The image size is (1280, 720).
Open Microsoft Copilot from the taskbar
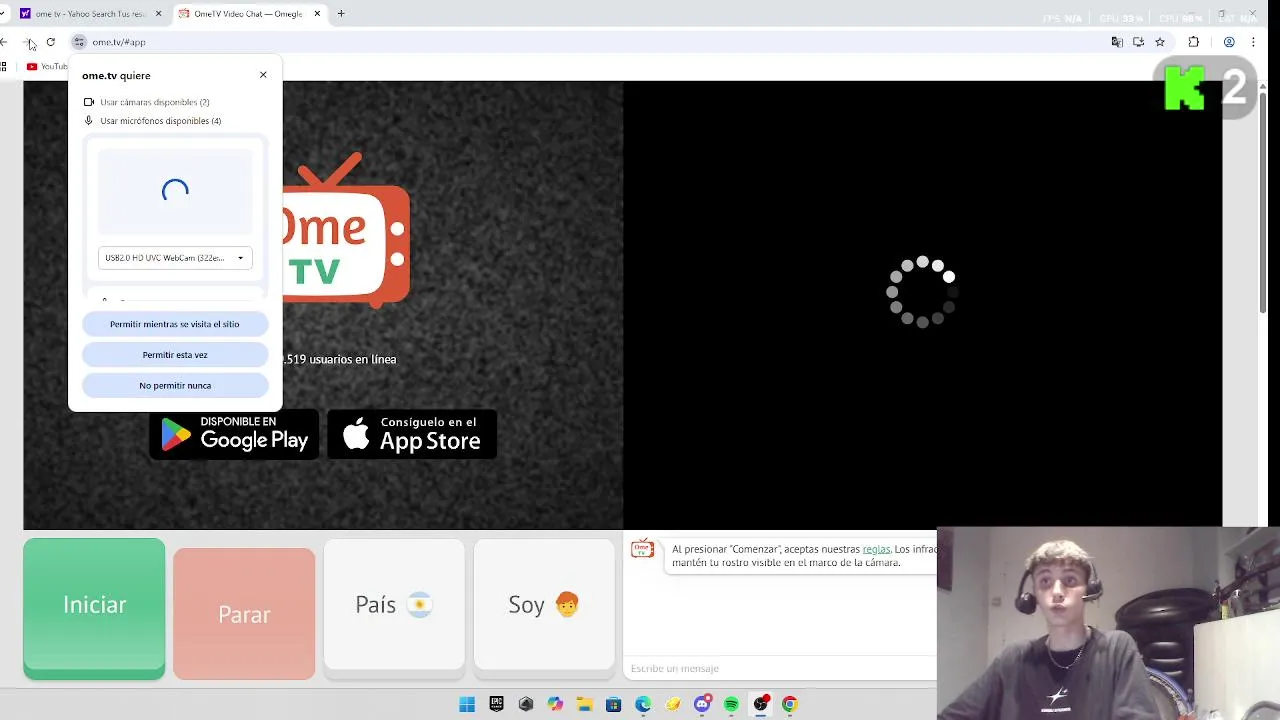[555, 704]
